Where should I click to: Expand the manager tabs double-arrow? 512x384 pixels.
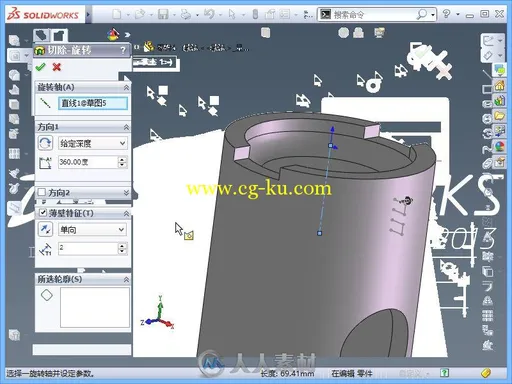pos(127,34)
